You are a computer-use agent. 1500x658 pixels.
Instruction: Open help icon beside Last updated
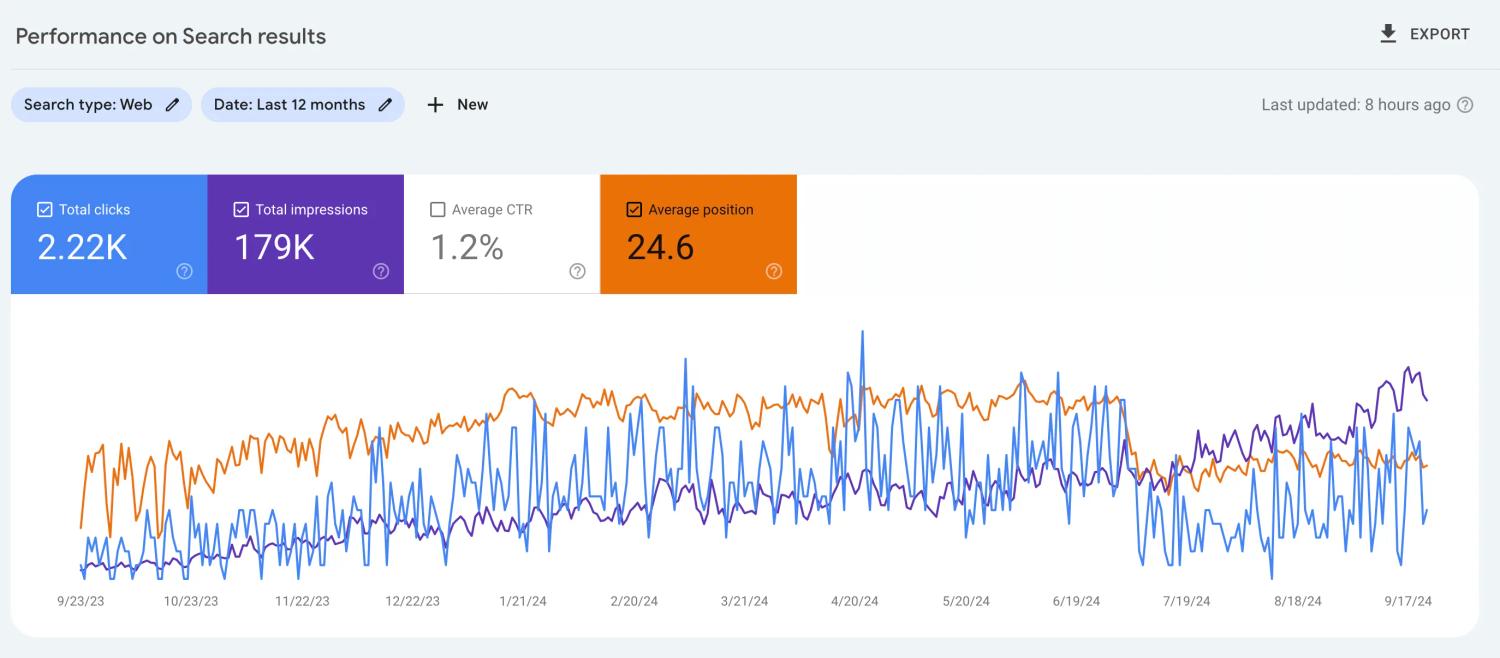coord(1465,104)
